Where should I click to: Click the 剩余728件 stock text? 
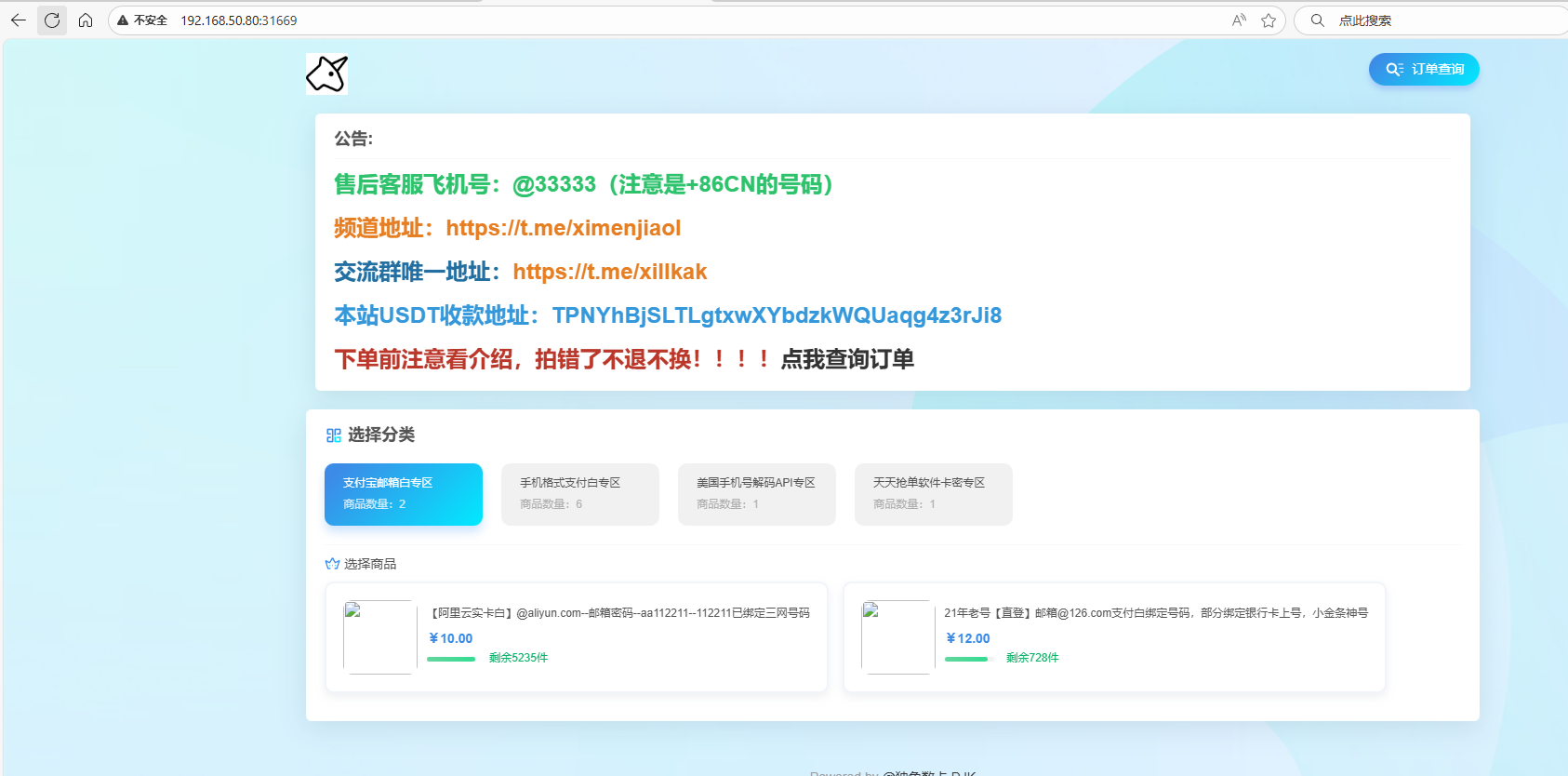tap(1032, 658)
